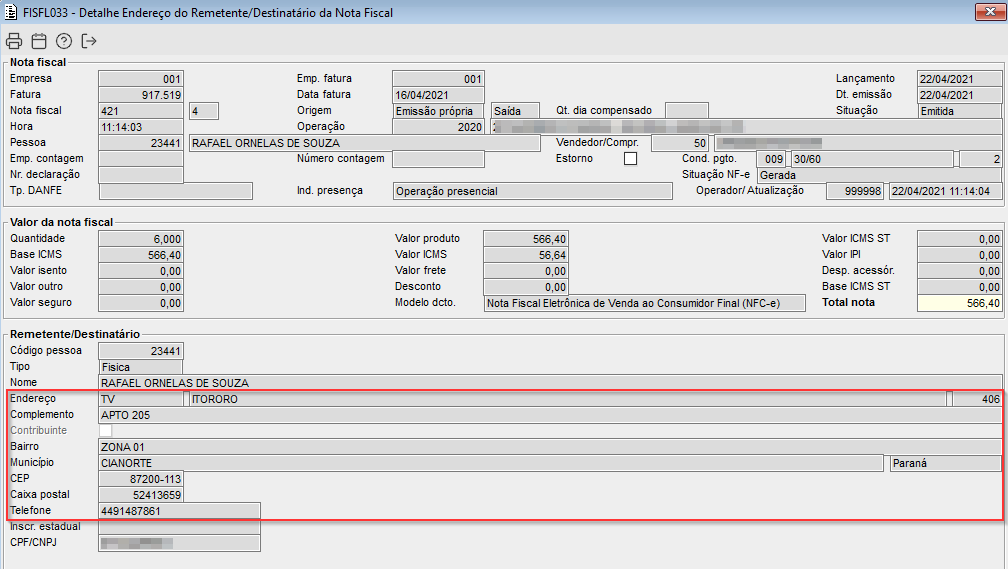The image size is (1008, 569).
Task: Select the Fatura field 917.519
Action: 141,95
